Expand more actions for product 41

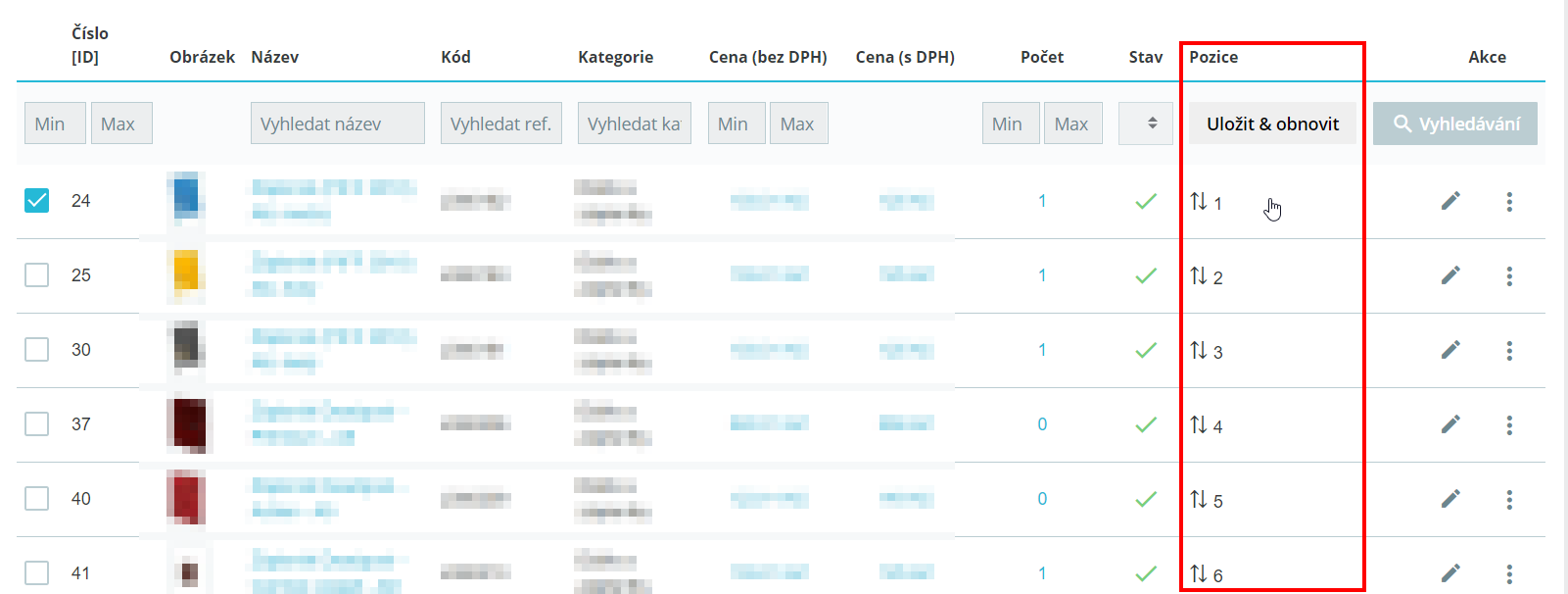(x=1509, y=574)
